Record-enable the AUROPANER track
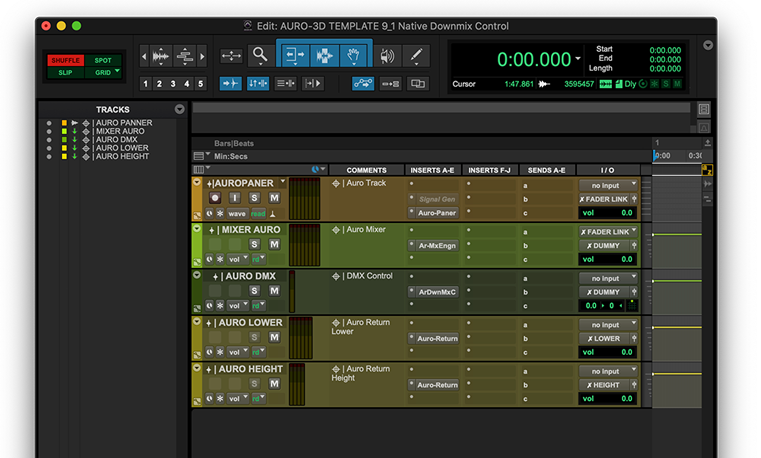The image size is (761, 458). pyautogui.click(x=215, y=198)
